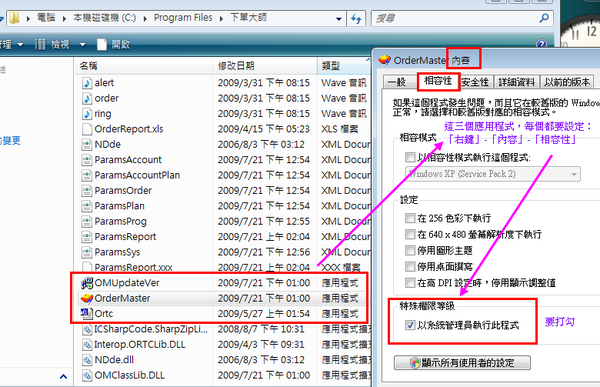
Task: Expand arrow after 本機磁碟機 (C:) breadcrumb
Action: coord(145,18)
